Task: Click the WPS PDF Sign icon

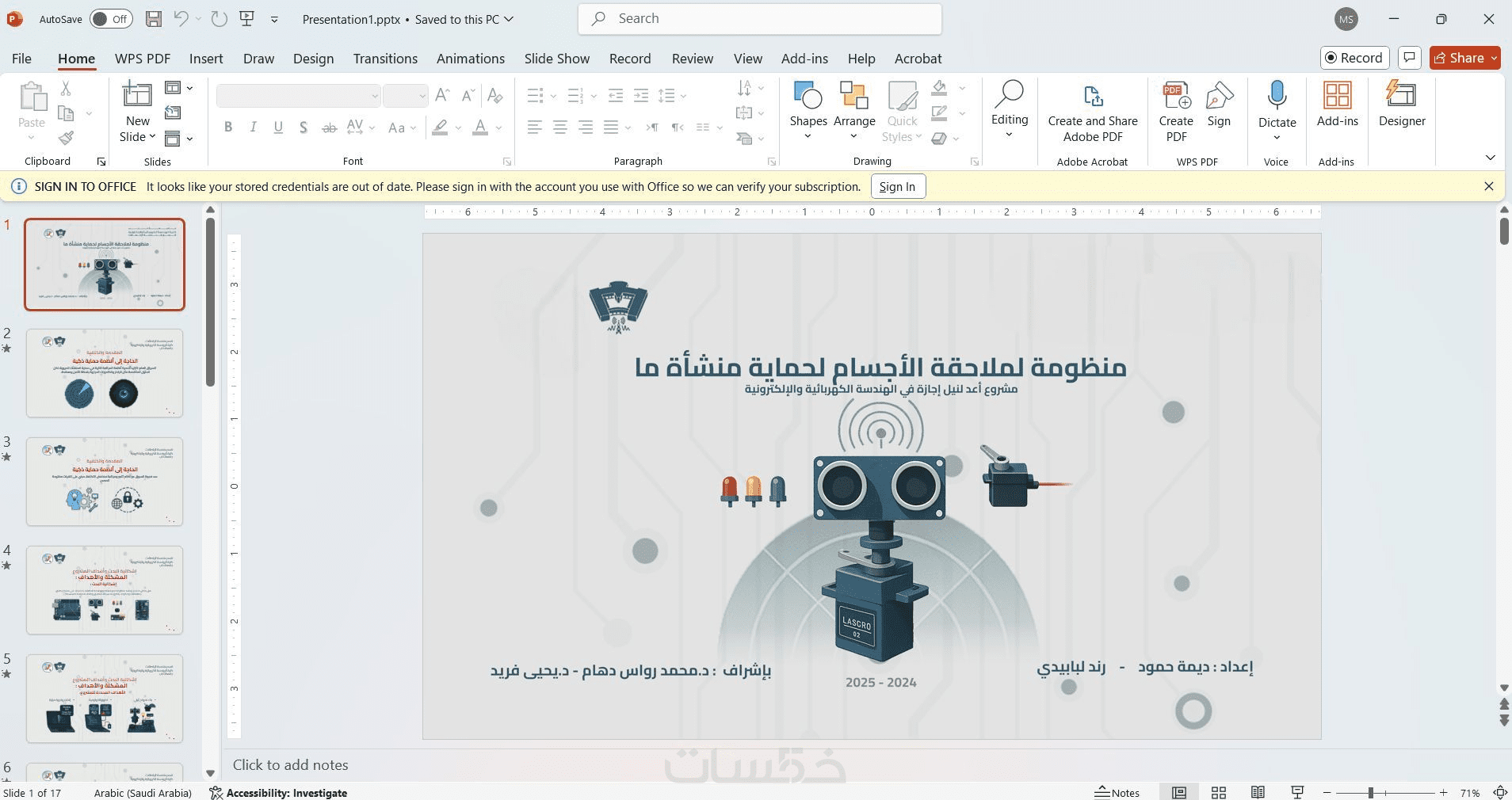Action: tap(1219, 105)
